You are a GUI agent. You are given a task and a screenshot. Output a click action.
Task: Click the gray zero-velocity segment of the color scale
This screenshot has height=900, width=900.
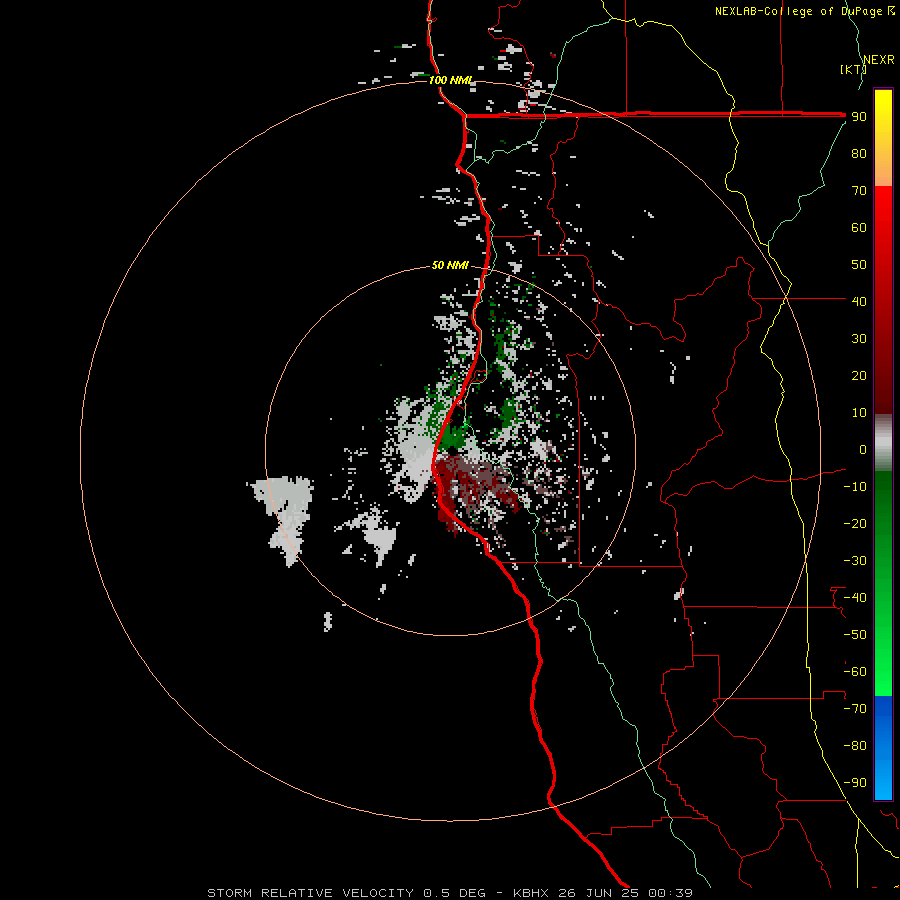click(883, 443)
